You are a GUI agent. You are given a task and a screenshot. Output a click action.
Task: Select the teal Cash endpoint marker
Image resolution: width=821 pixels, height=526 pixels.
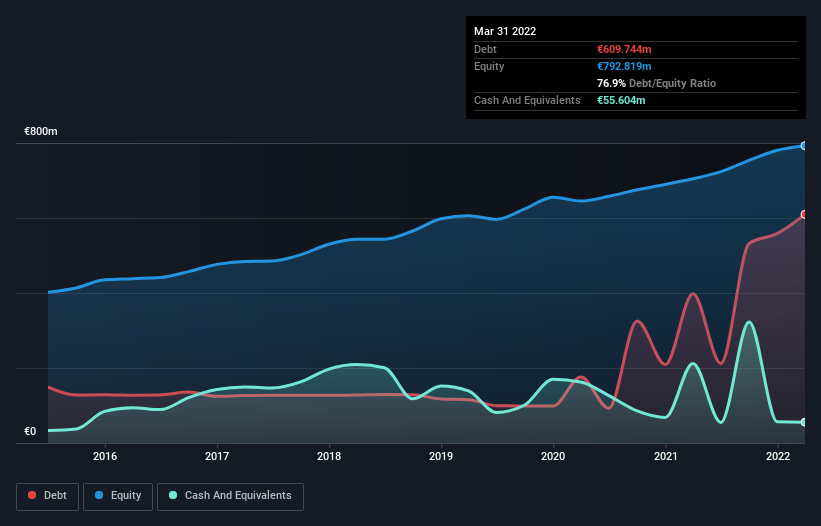pyautogui.click(x=804, y=422)
